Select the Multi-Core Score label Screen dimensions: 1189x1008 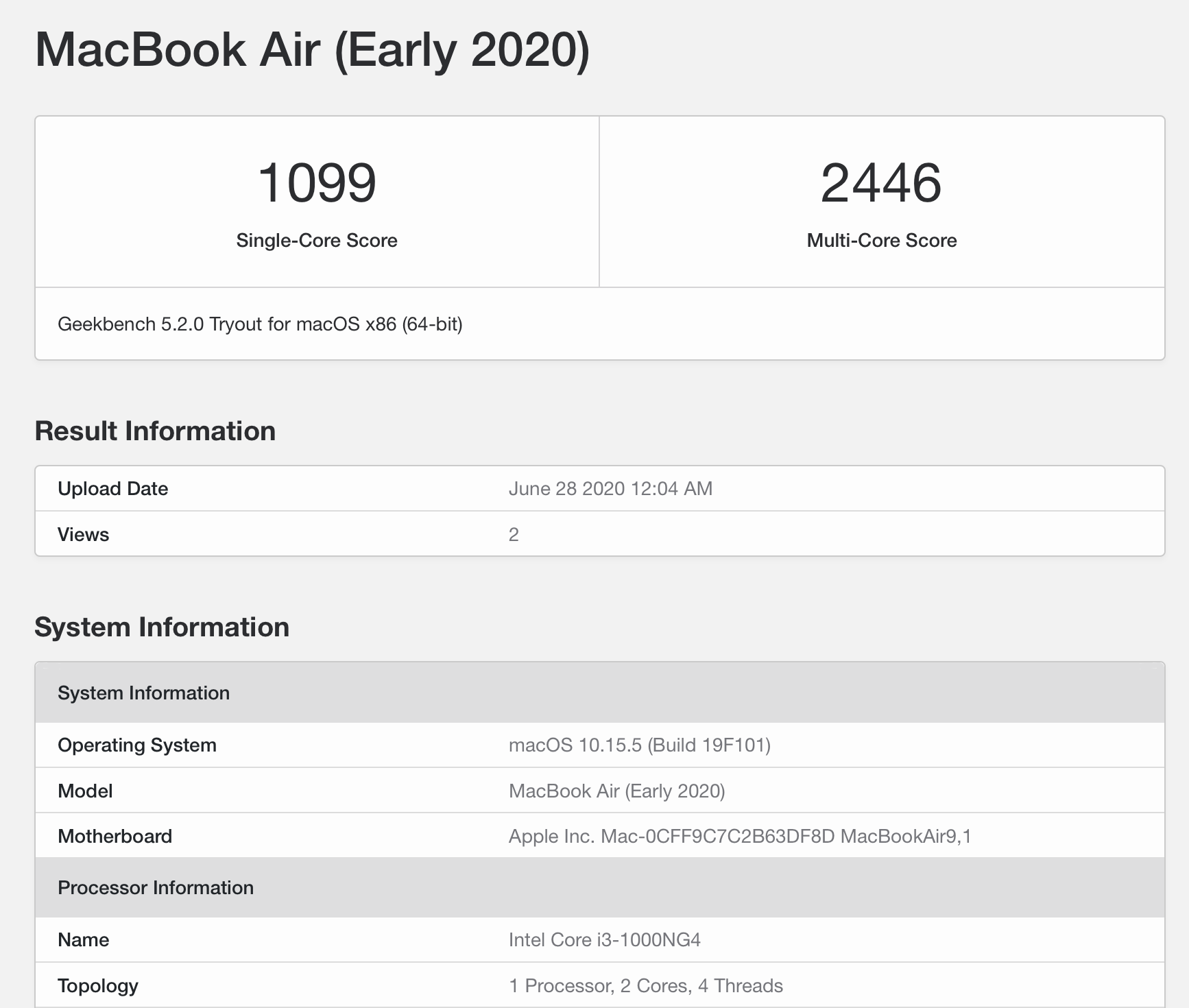881,241
